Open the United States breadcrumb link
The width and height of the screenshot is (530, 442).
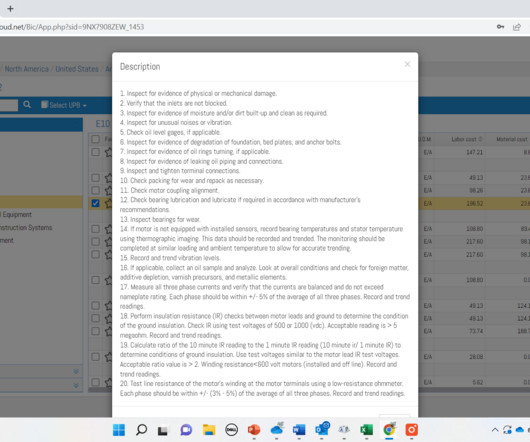pos(77,69)
